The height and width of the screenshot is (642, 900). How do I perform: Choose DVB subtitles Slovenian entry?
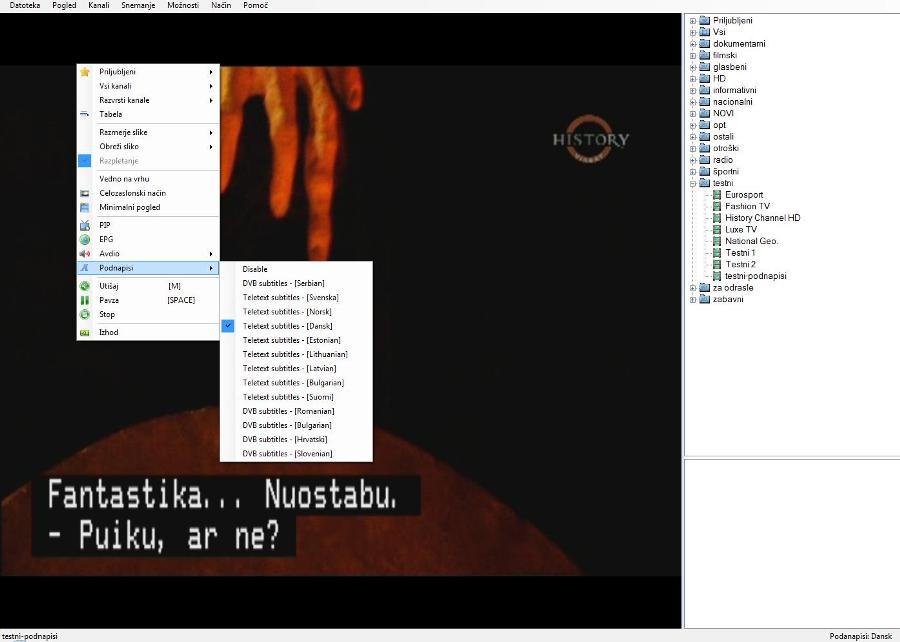coord(287,454)
